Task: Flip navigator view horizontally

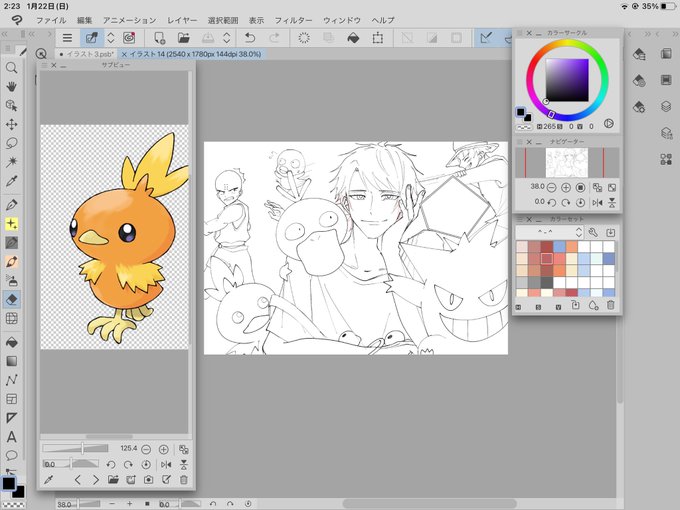Action: pos(597,203)
